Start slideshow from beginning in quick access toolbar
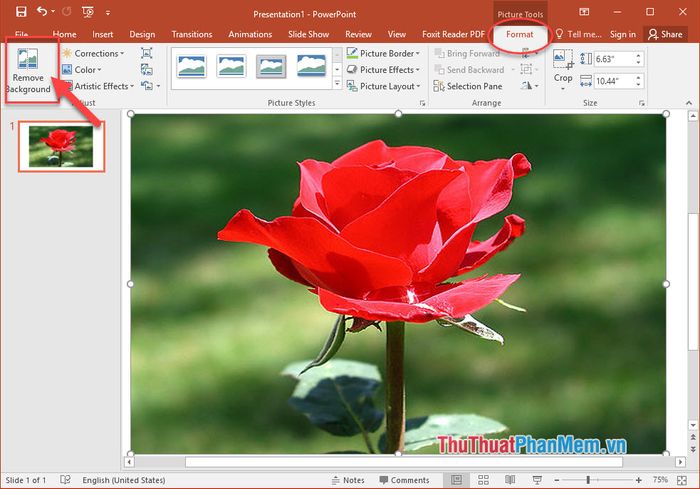 coord(88,12)
